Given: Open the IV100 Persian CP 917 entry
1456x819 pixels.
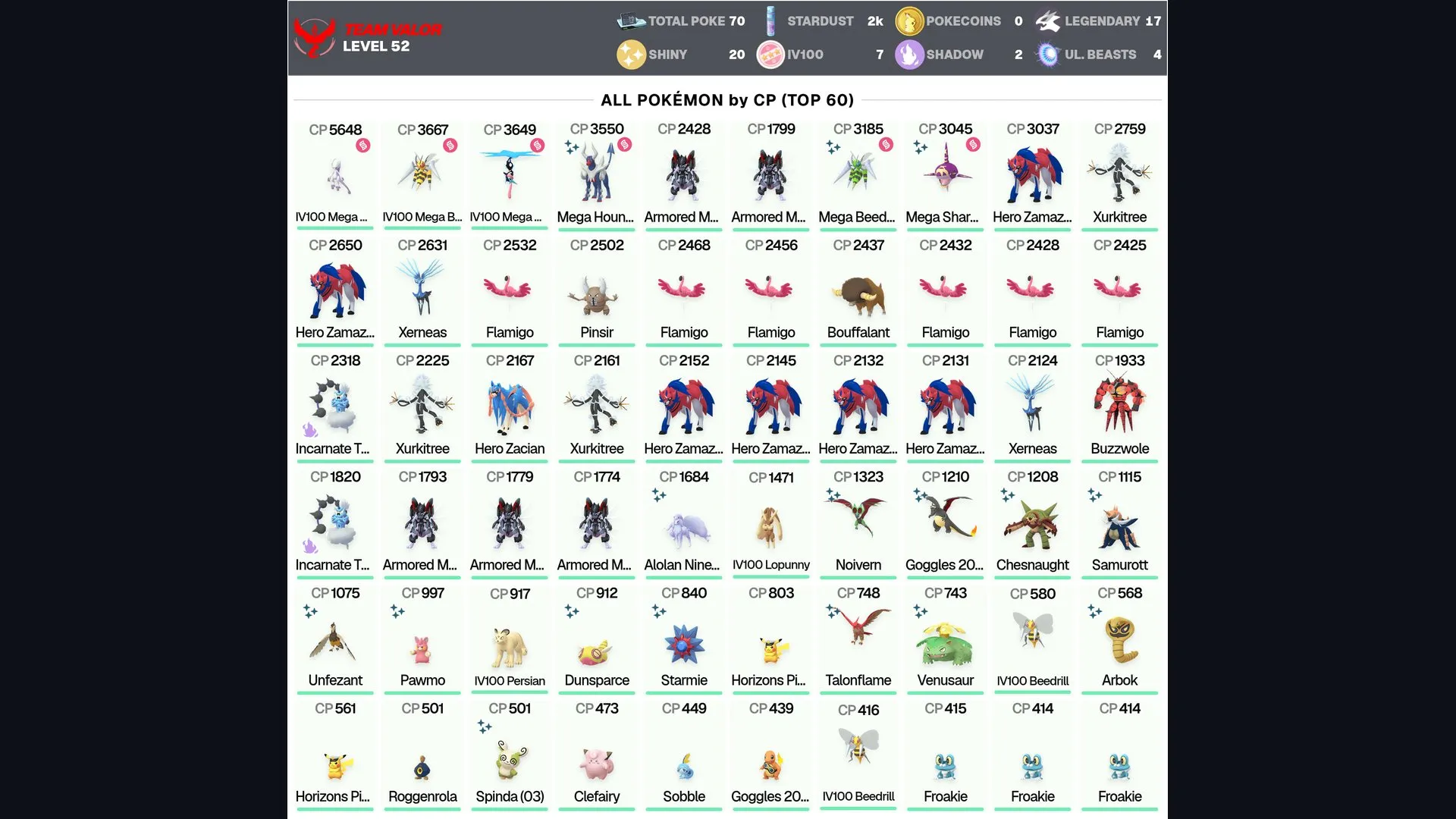Looking at the screenshot, I should click(510, 639).
